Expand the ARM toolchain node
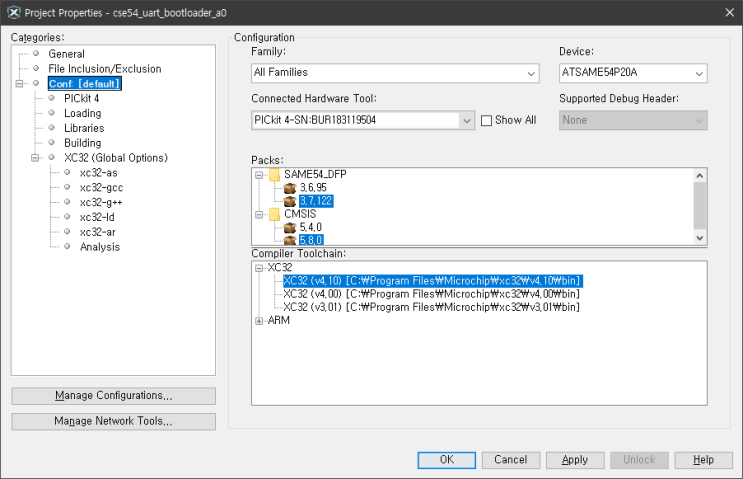 [x=260, y=321]
